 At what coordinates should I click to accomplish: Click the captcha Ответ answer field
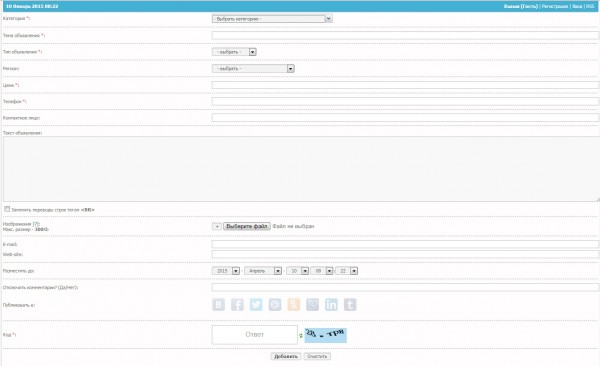[254, 335]
